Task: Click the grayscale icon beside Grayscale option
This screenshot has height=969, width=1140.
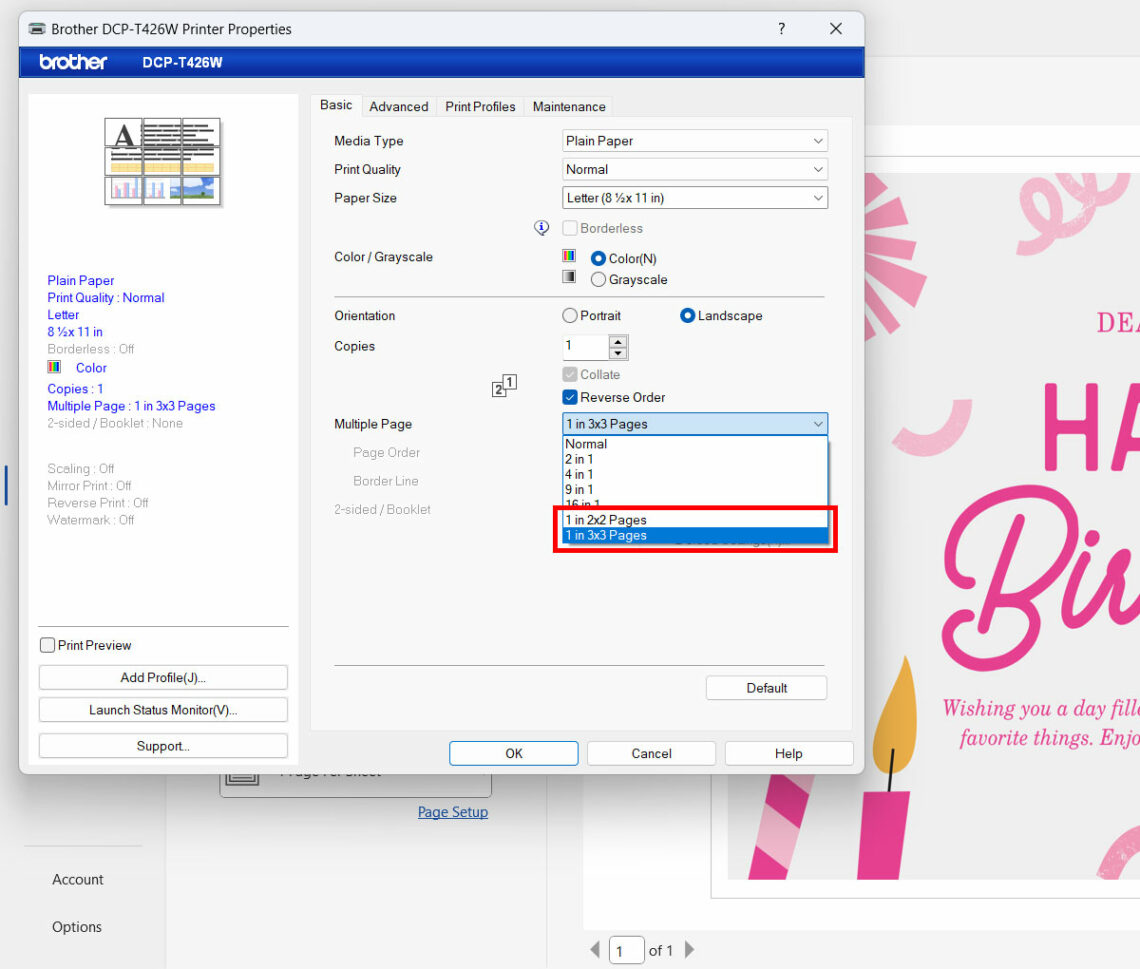Action: 569,276
